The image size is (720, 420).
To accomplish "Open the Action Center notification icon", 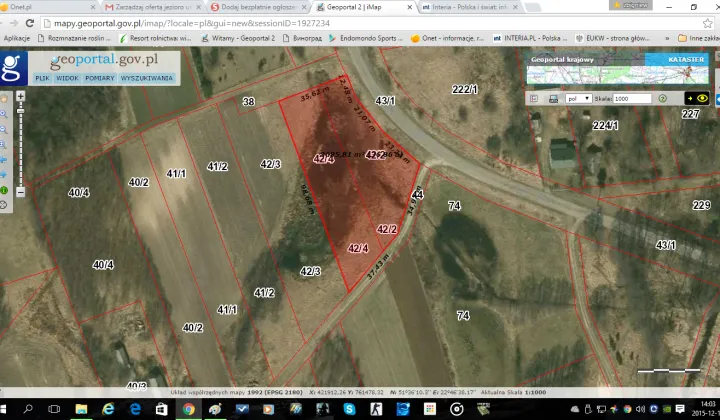I will (680, 409).
